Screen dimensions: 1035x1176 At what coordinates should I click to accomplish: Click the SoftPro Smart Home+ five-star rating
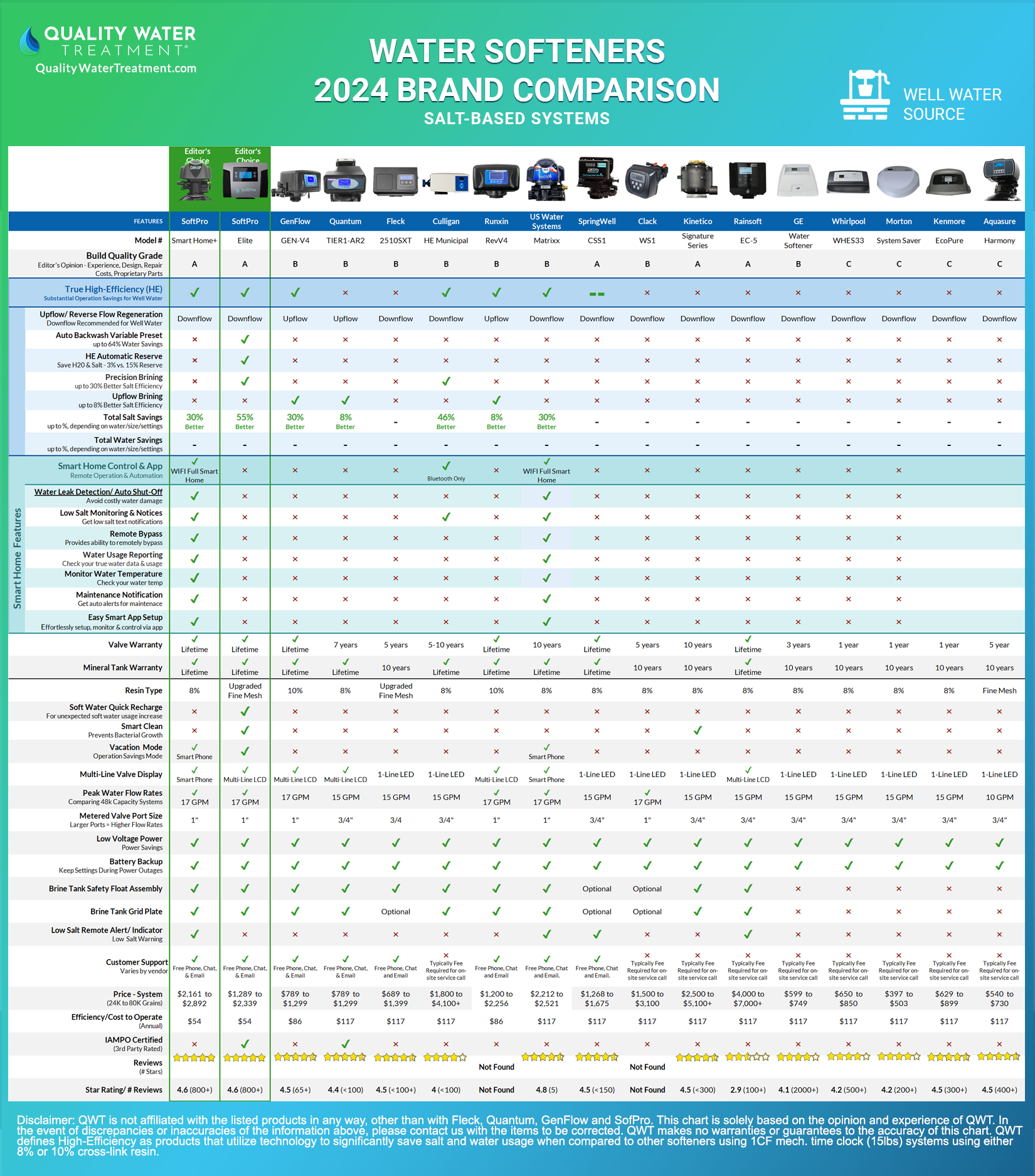point(194,1057)
